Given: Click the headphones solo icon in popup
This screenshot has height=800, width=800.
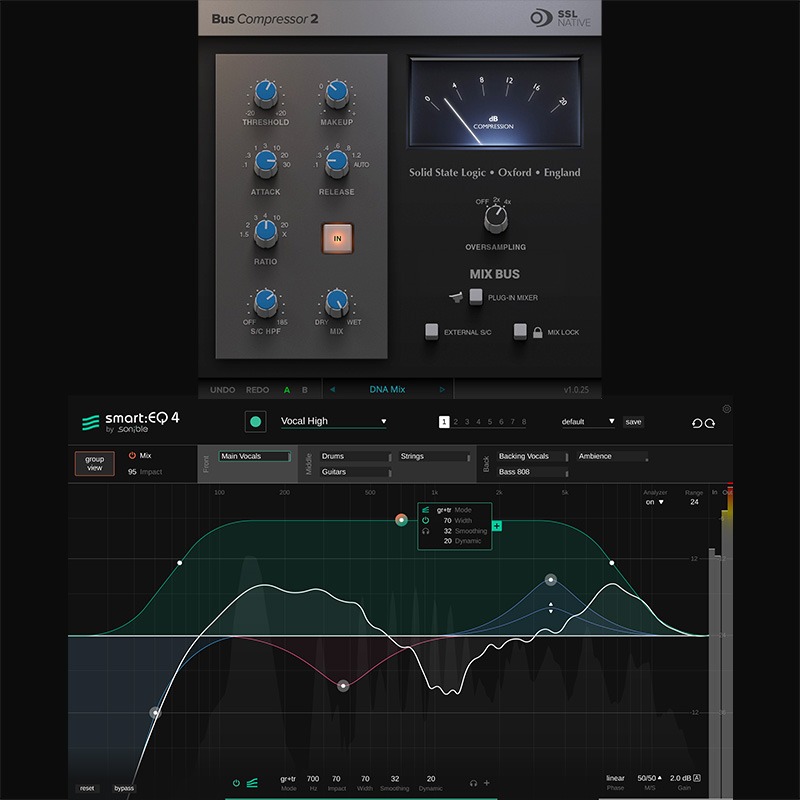Looking at the screenshot, I should click(426, 531).
